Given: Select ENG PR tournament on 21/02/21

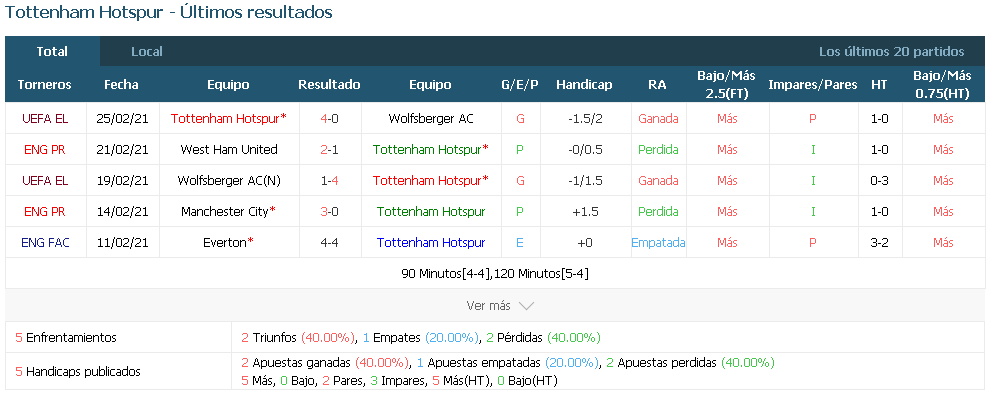Looking at the screenshot, I should (x=45, y=149).
